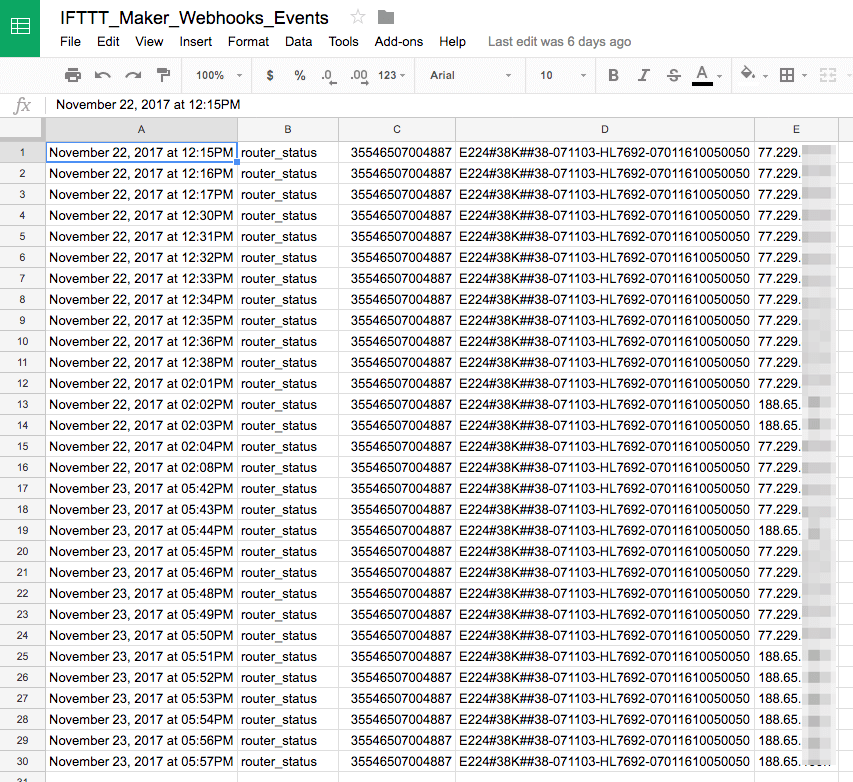
Task: Open the Arial font dropdown
Action: click(x=471, y=75)
